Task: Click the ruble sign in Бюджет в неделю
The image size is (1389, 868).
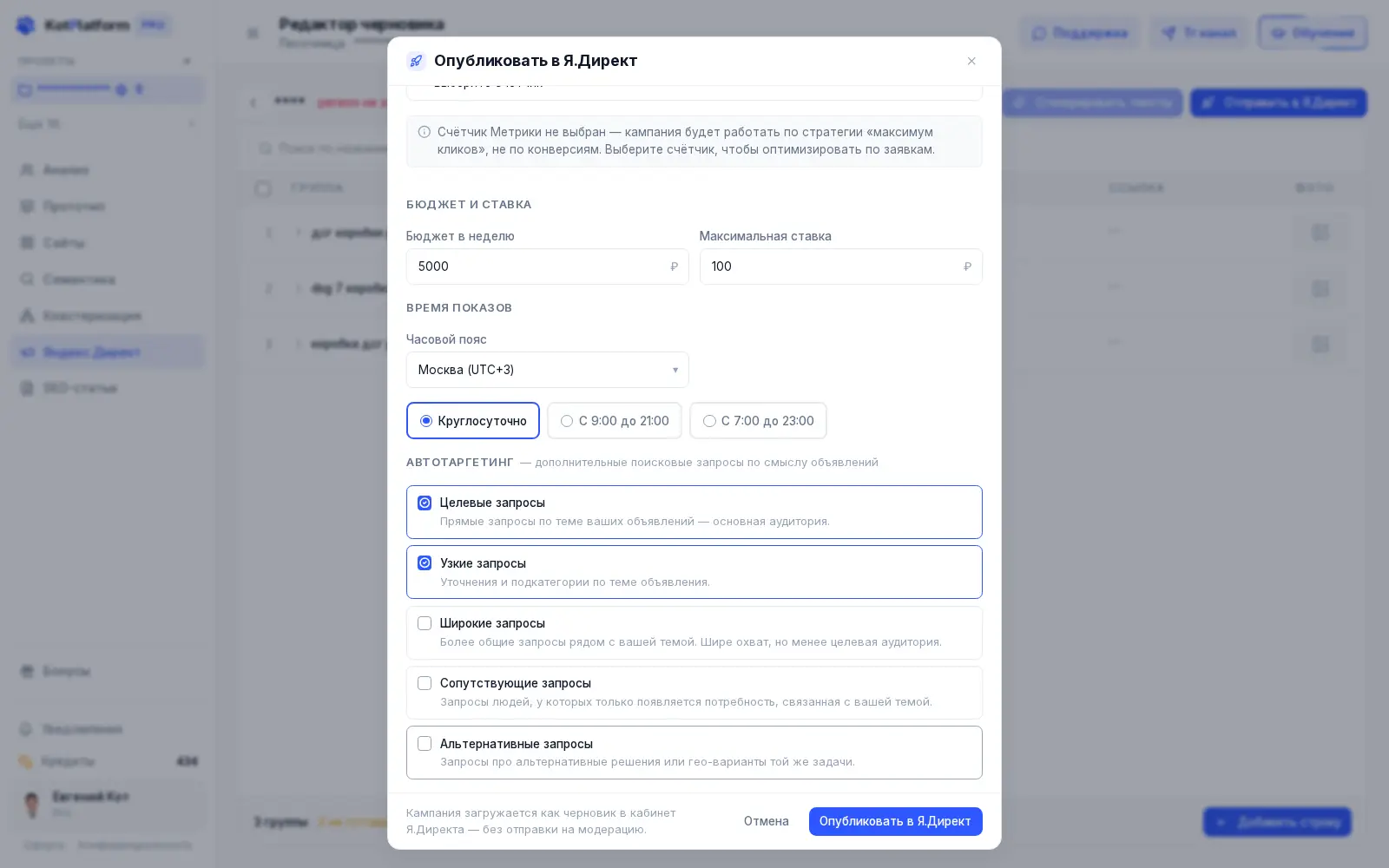Action: (x=674, y=266)
